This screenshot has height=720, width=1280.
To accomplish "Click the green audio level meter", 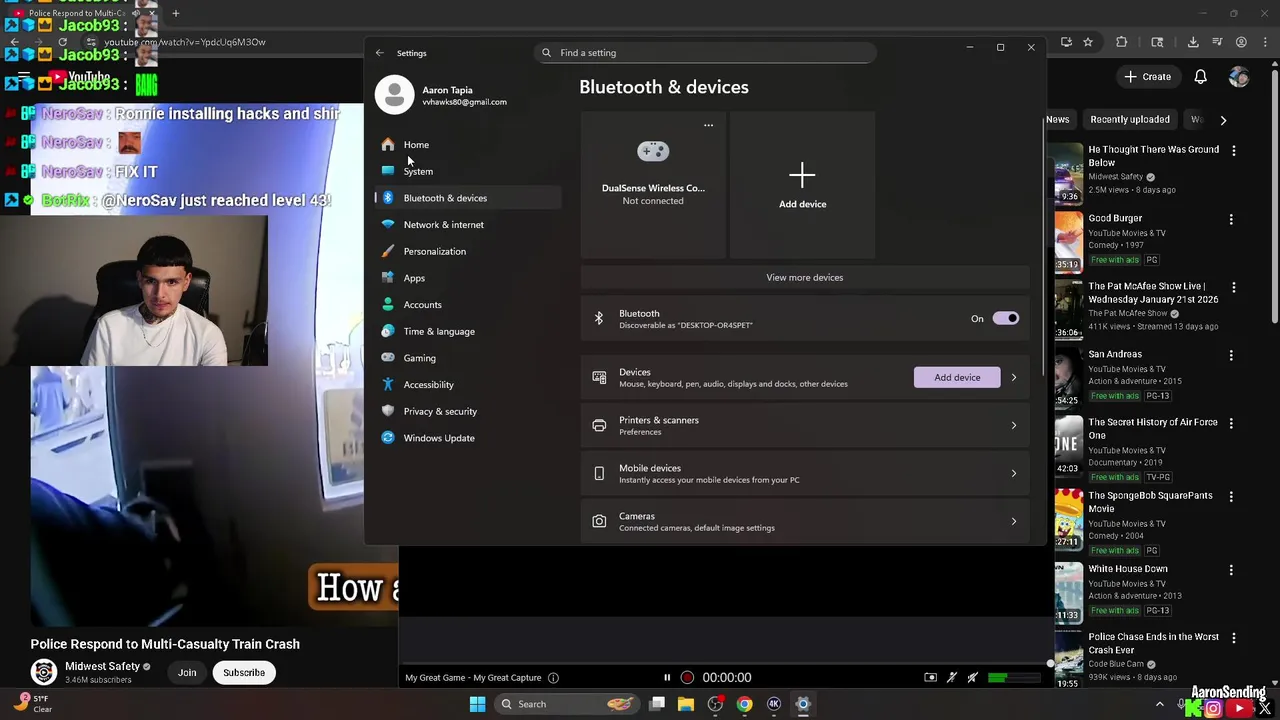I will (x=997, y=678).
